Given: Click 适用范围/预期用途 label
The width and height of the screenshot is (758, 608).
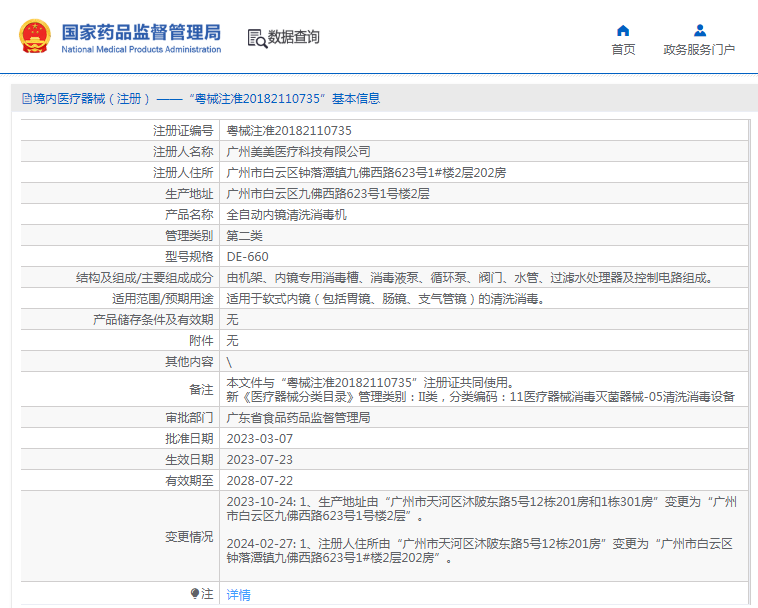Looking at the screenshot, I should tap(162, 299).
